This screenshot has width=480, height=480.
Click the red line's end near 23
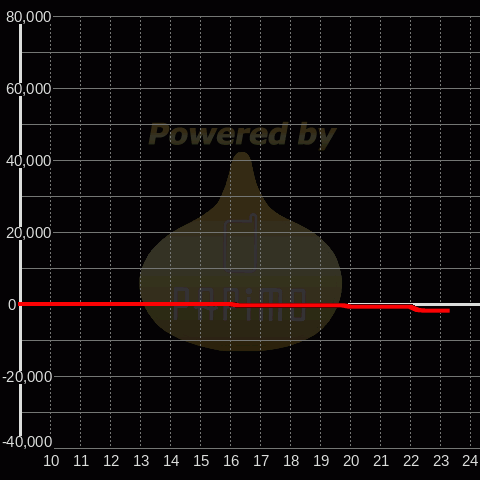448,311
